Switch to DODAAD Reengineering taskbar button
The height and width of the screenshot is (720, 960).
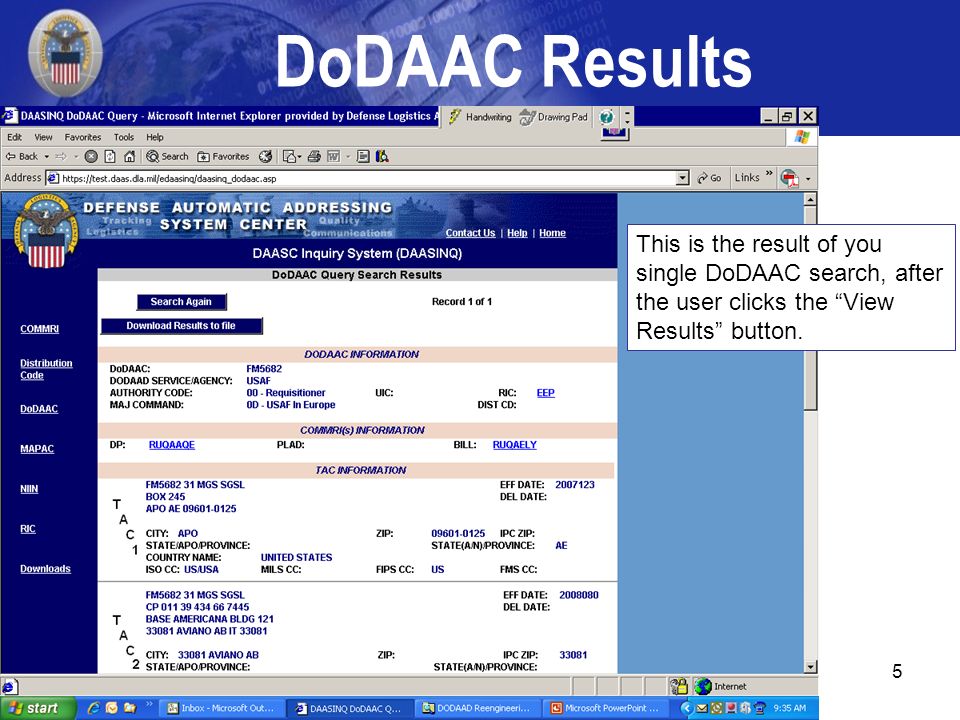478,708
